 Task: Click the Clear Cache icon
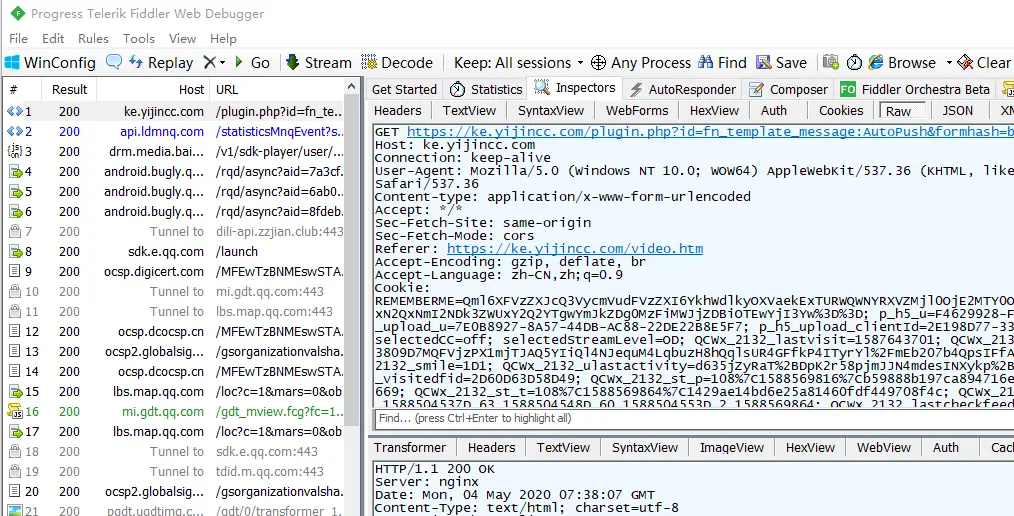point(965,63)
